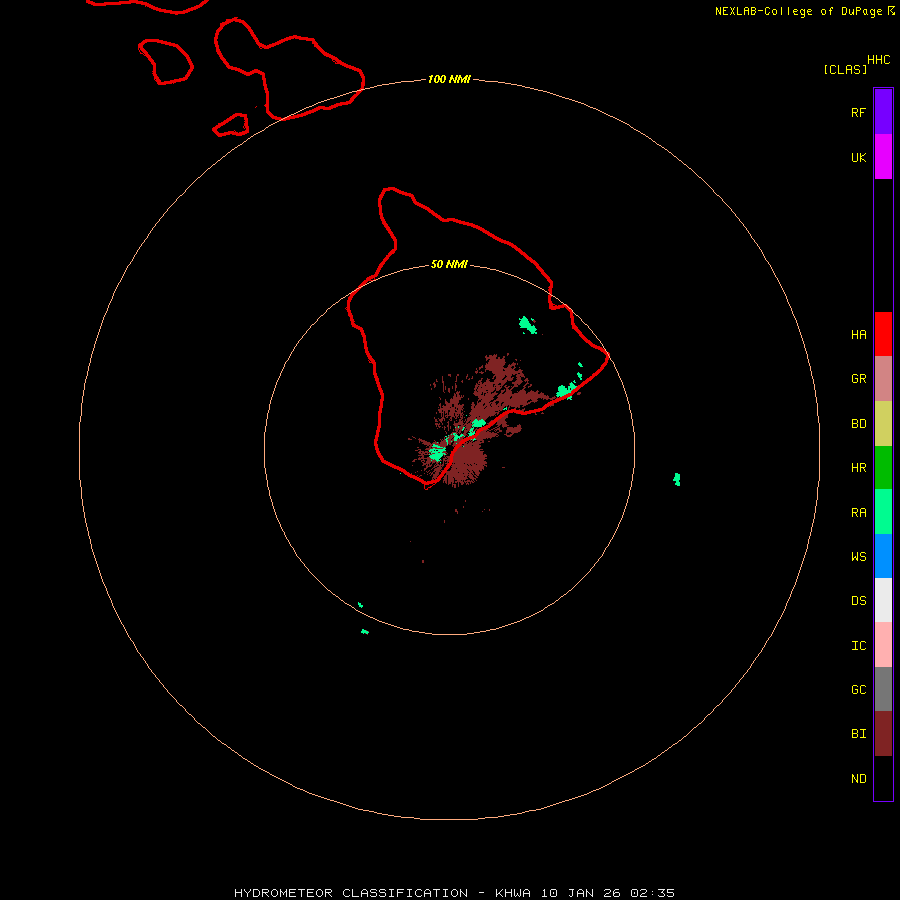The height and width of the screenshot is (900, 900).
Task: Click the GR legend label
Action: pyautogui.click(x=858, y=379)
